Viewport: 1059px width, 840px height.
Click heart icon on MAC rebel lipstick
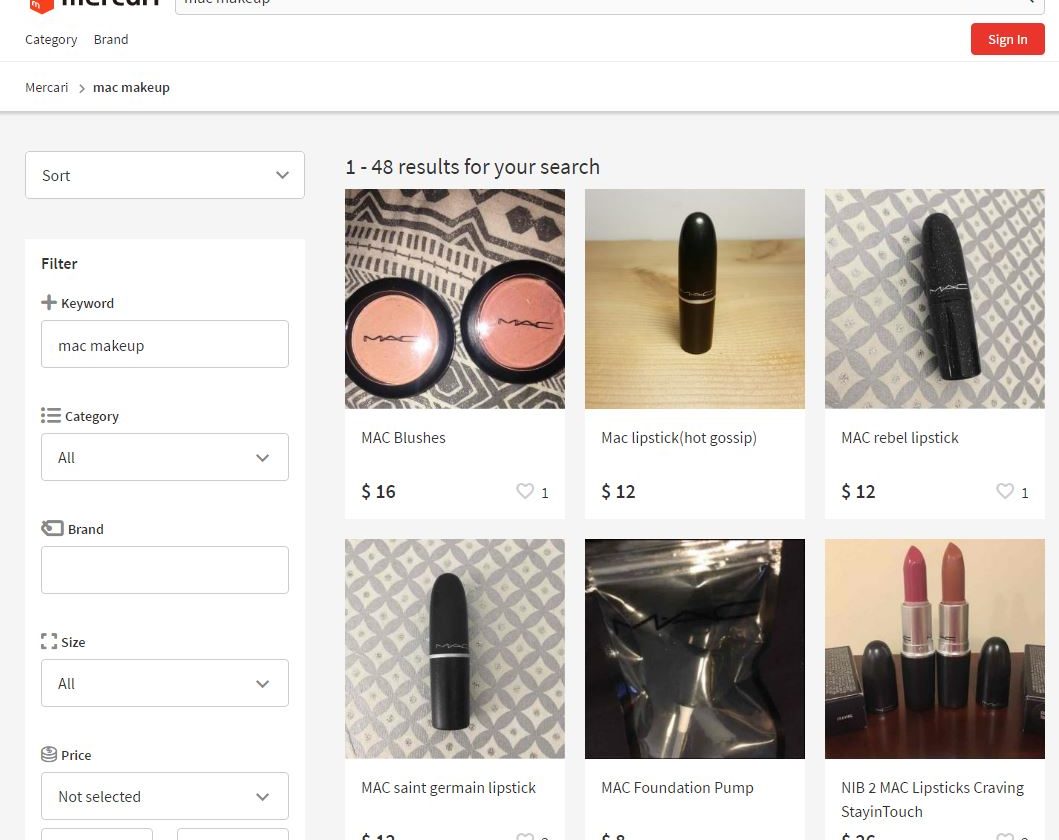[x=1005, y=491]
